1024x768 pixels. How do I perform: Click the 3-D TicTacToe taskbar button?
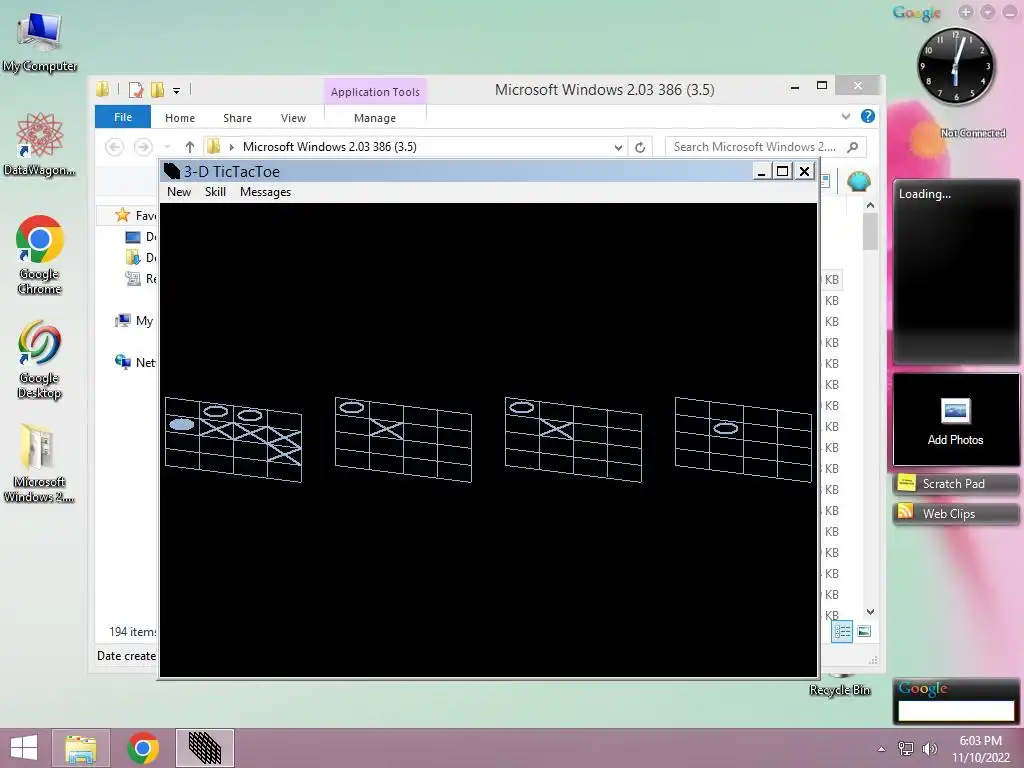(x=204, y=748)
